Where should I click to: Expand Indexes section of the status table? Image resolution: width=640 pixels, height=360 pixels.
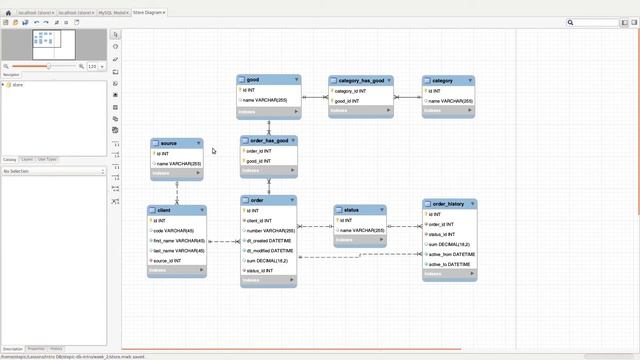[x=381, y=240]
